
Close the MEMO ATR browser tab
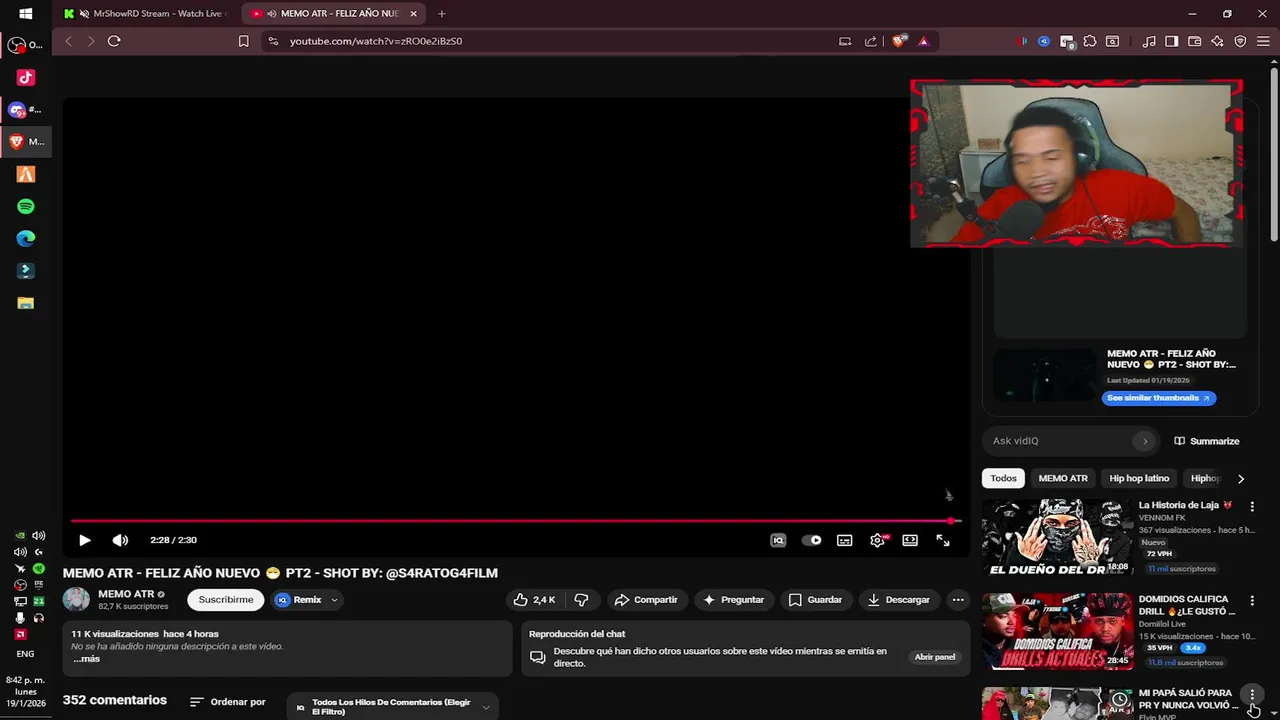click(x=413, y=14)
